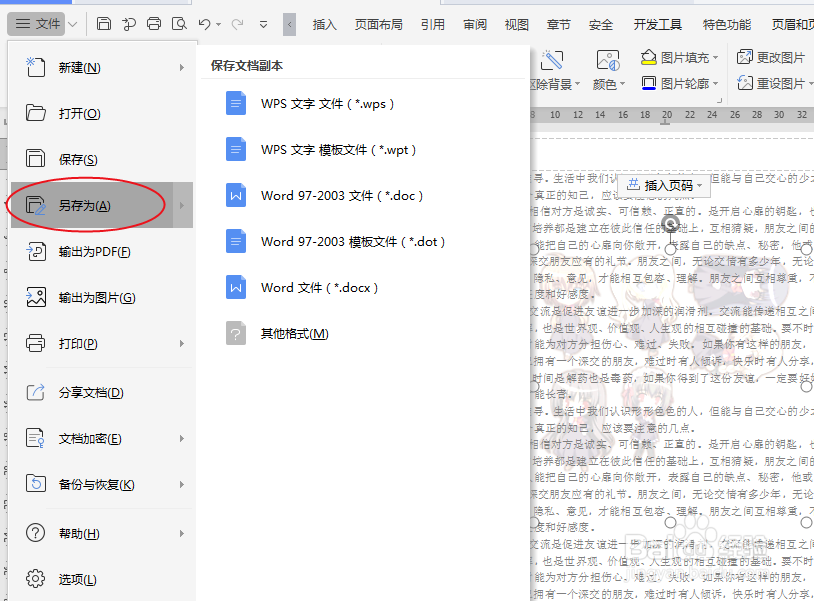Expand the 新建(N) submenu arrow

[x=182, y=67]
